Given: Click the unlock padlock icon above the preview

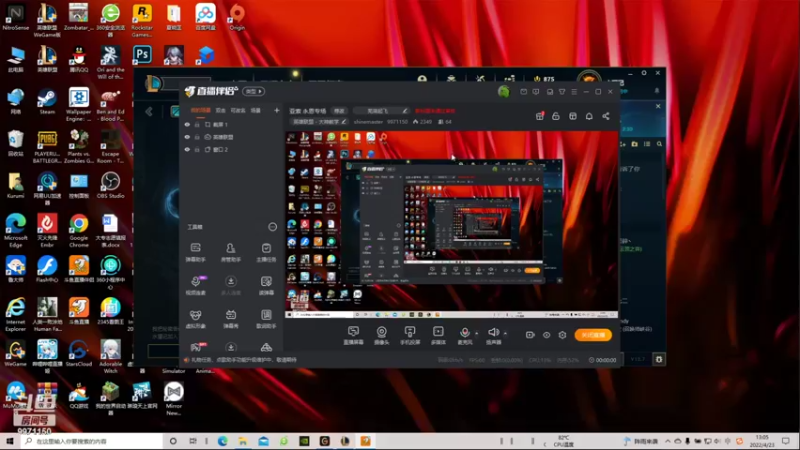Looking at the screenshot, I should (x=556, y=116).
